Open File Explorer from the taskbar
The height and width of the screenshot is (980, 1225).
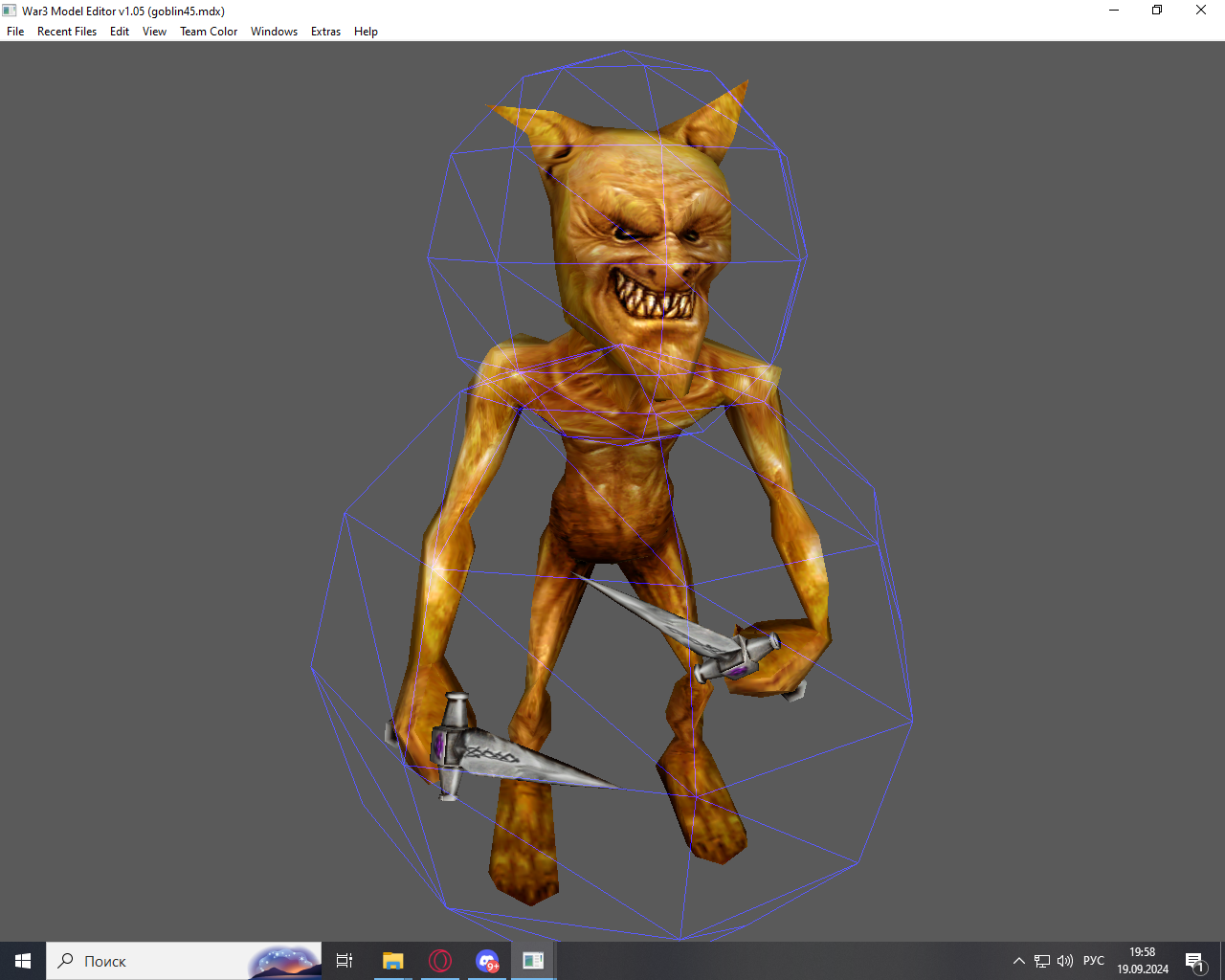tap(393, 961)
